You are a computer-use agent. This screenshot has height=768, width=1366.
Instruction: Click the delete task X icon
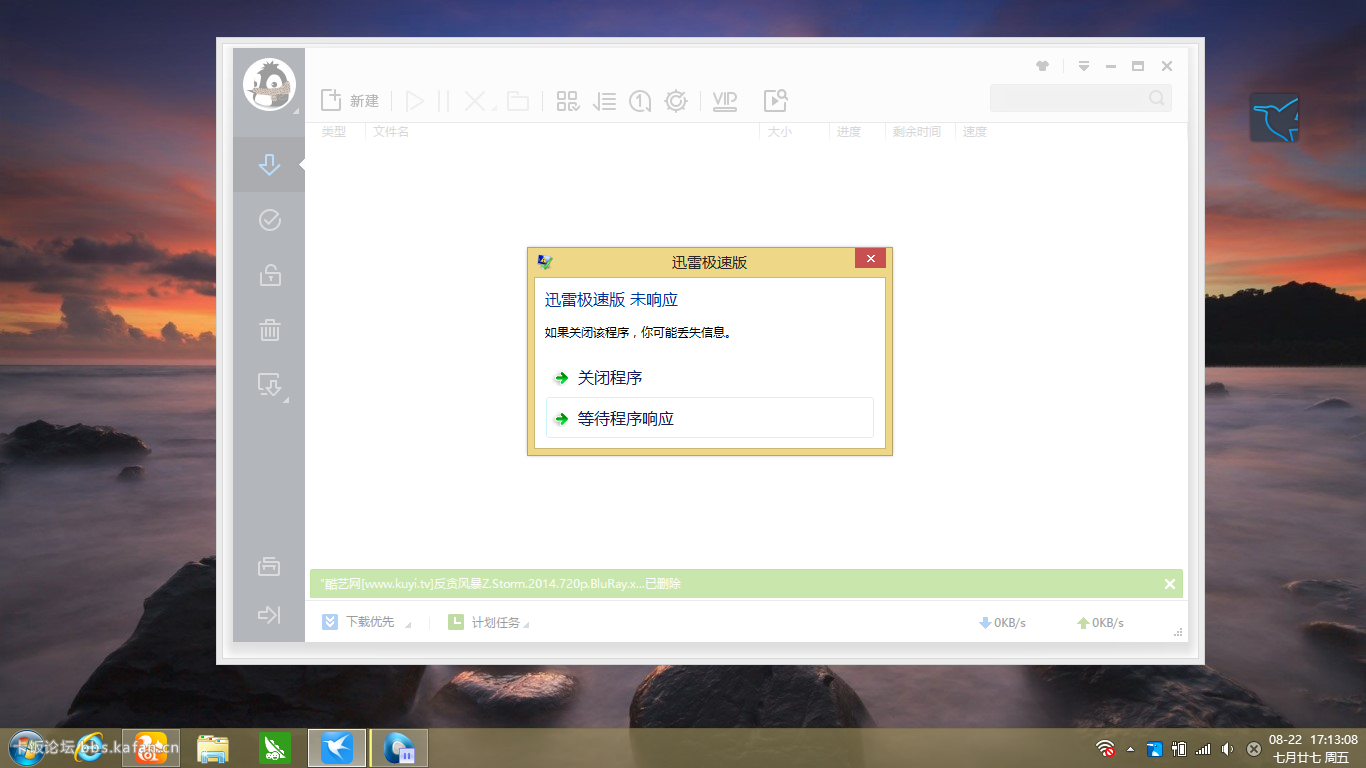pos(475,101)
